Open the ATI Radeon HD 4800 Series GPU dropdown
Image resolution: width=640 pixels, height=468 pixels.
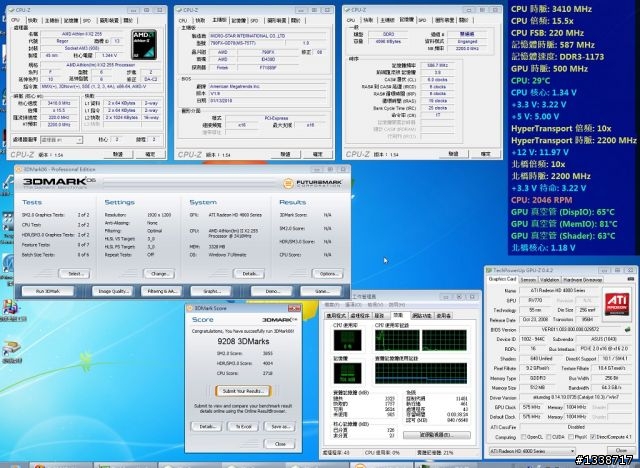tap(532, 451)
